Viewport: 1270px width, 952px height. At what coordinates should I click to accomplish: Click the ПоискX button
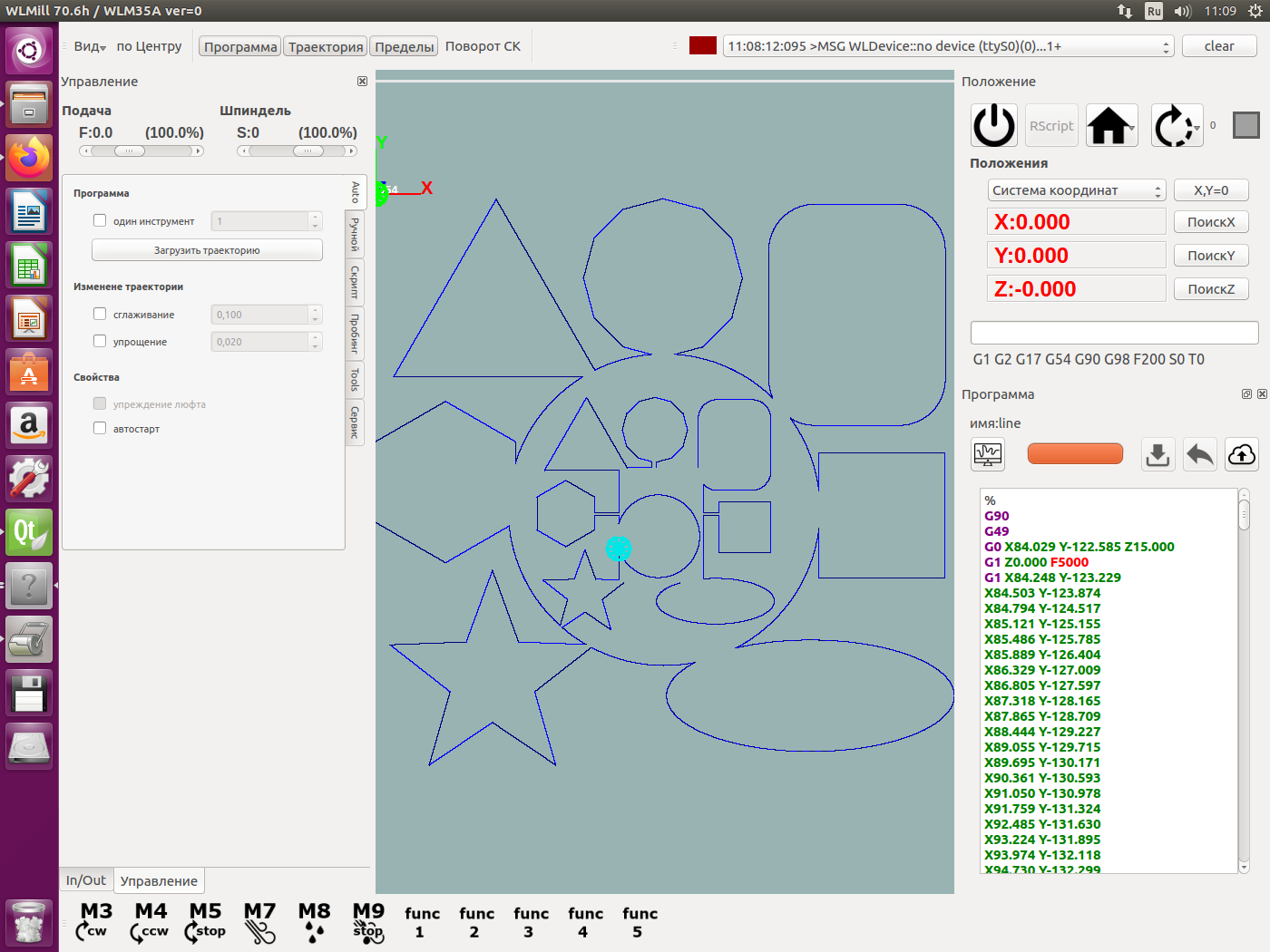[1211, 222]
